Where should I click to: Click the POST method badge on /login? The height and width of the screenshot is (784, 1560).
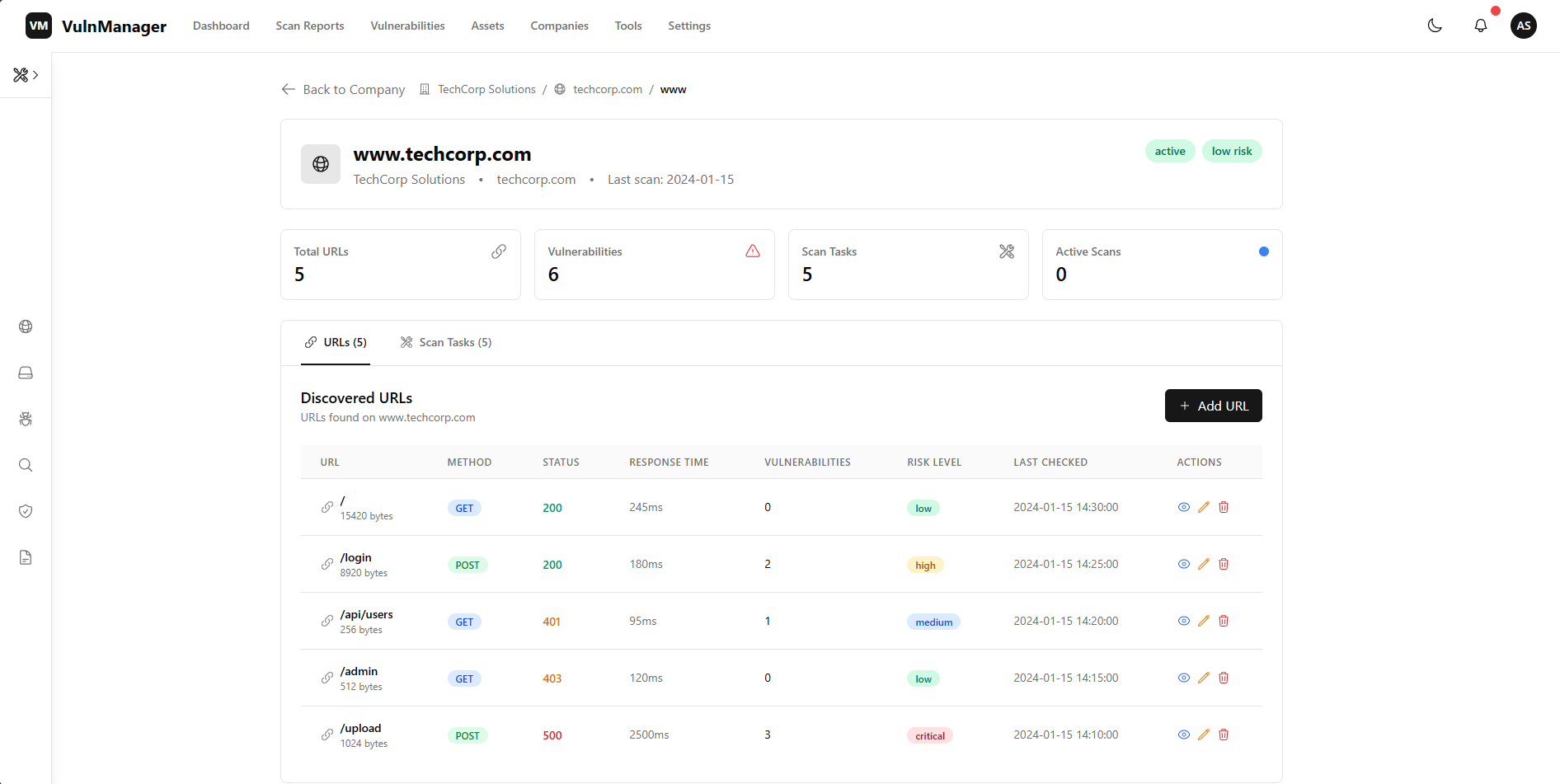(468, 565)
